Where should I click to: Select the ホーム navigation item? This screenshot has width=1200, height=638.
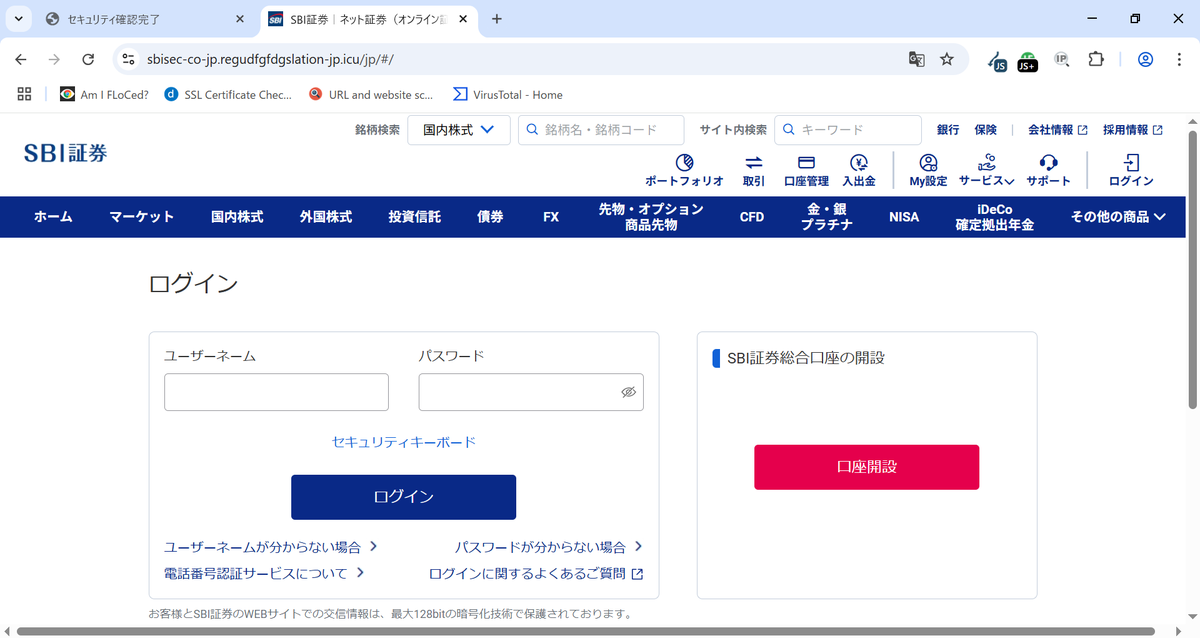click(53, 216)
